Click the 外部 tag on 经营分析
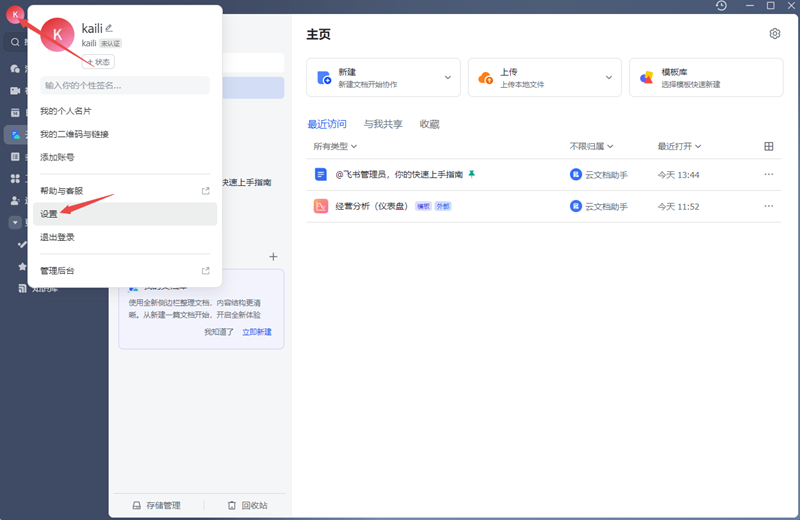800x520 pixels. (443, 206)
